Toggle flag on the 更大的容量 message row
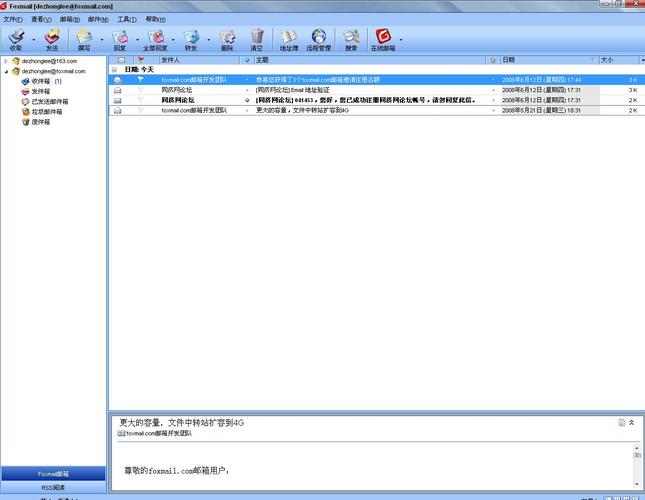The height and width of the screenshot is (500, 645). click(140, 110)
